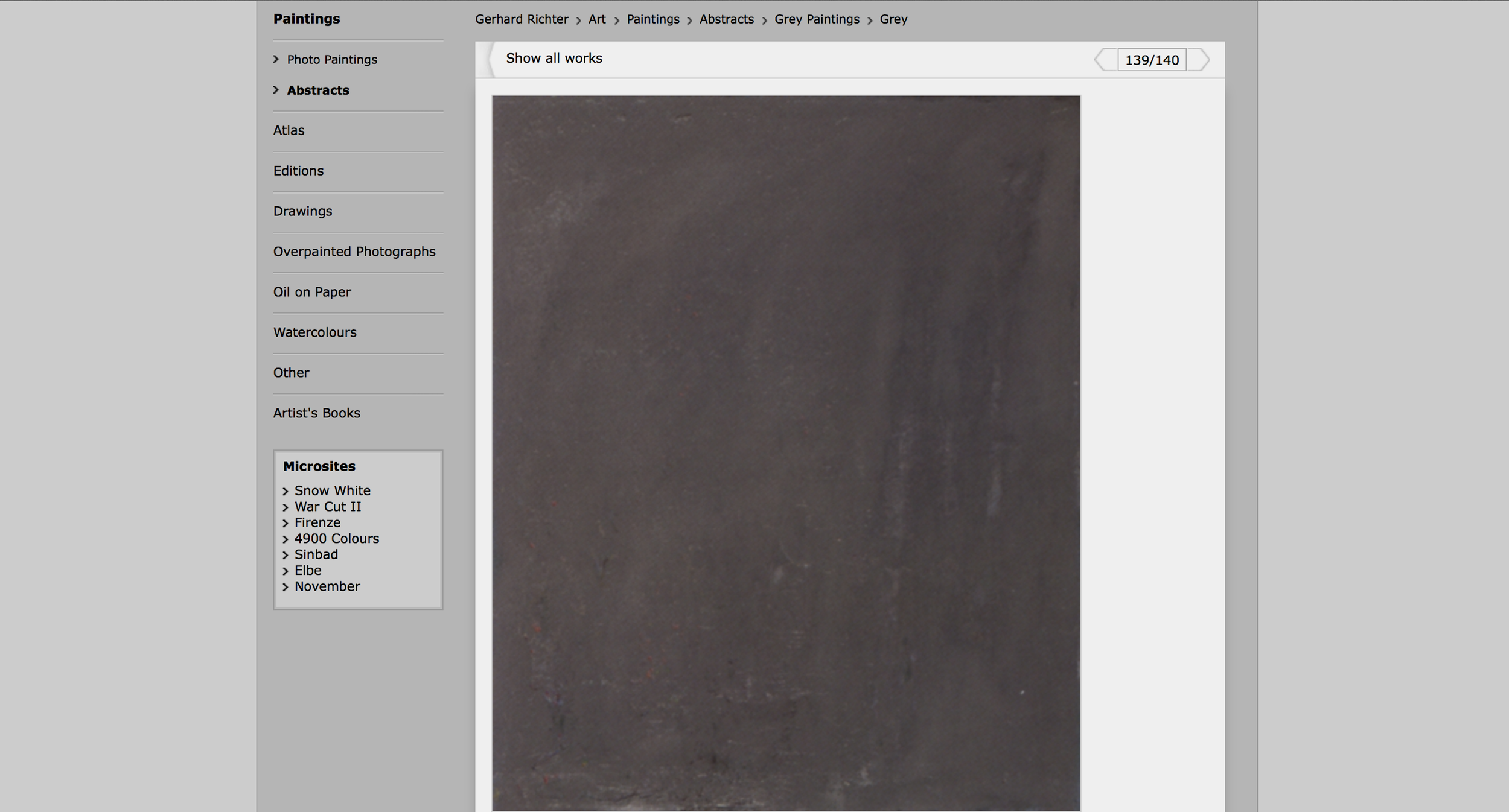Open the War Cut II microsite
This screenshot has width=1509, height=812.
click(328, 507)
